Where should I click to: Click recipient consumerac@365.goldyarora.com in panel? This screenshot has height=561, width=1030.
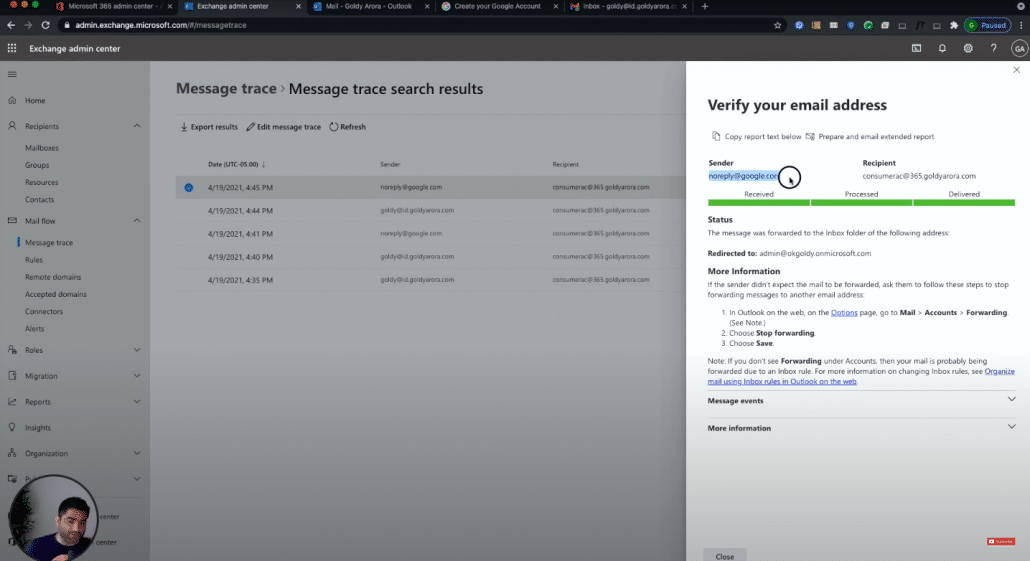click(x=919, y=176)
